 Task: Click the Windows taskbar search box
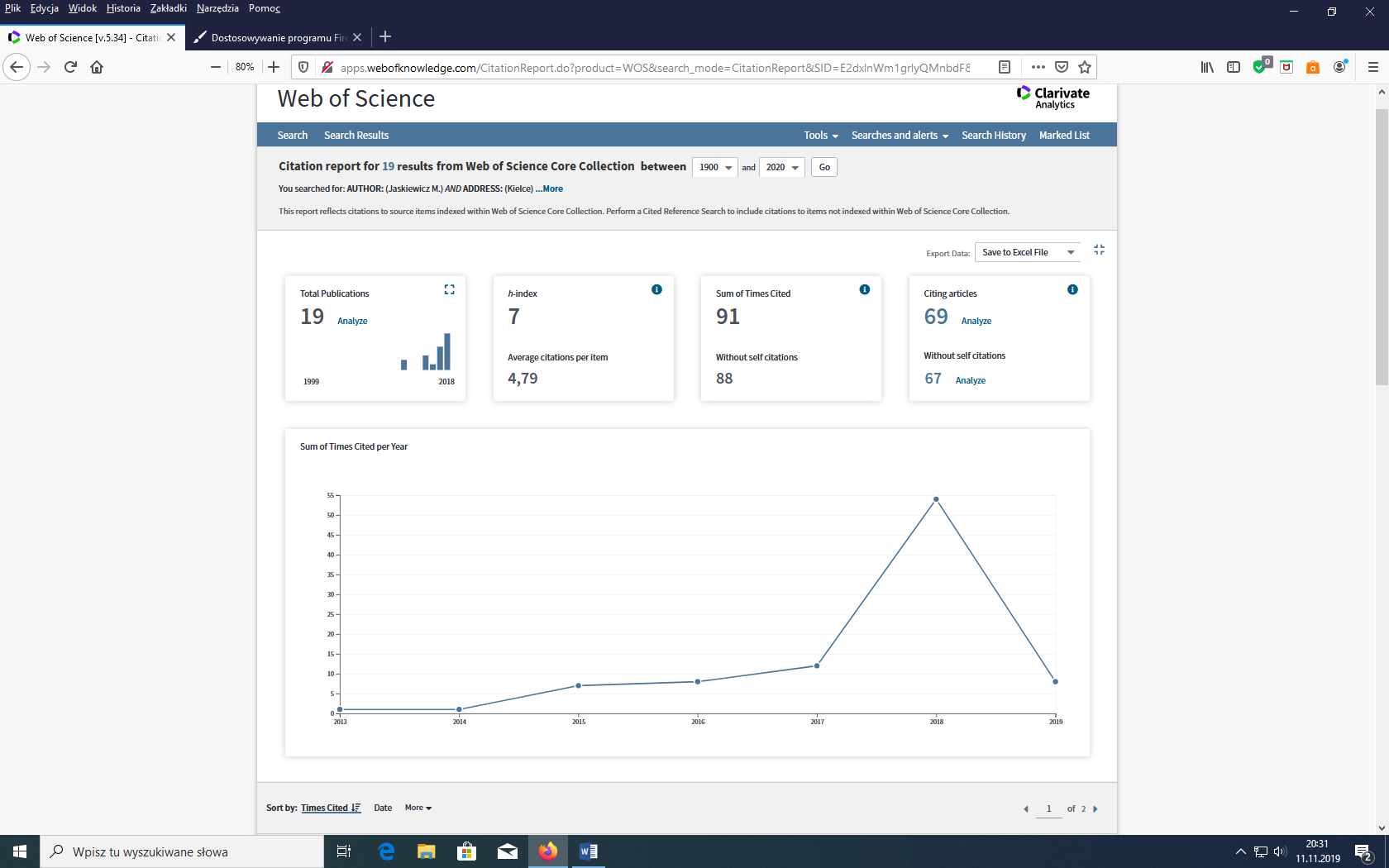[182, 851]
